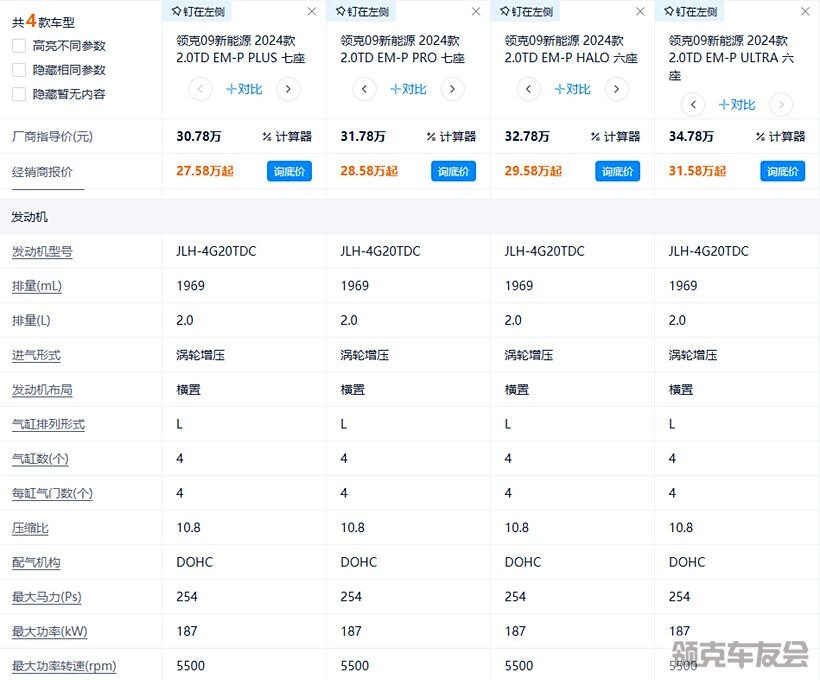The width and height of the screenshot is (820, 680).
Task: Open 计算器 for 32.78万 model
Action: coord(616,137)
